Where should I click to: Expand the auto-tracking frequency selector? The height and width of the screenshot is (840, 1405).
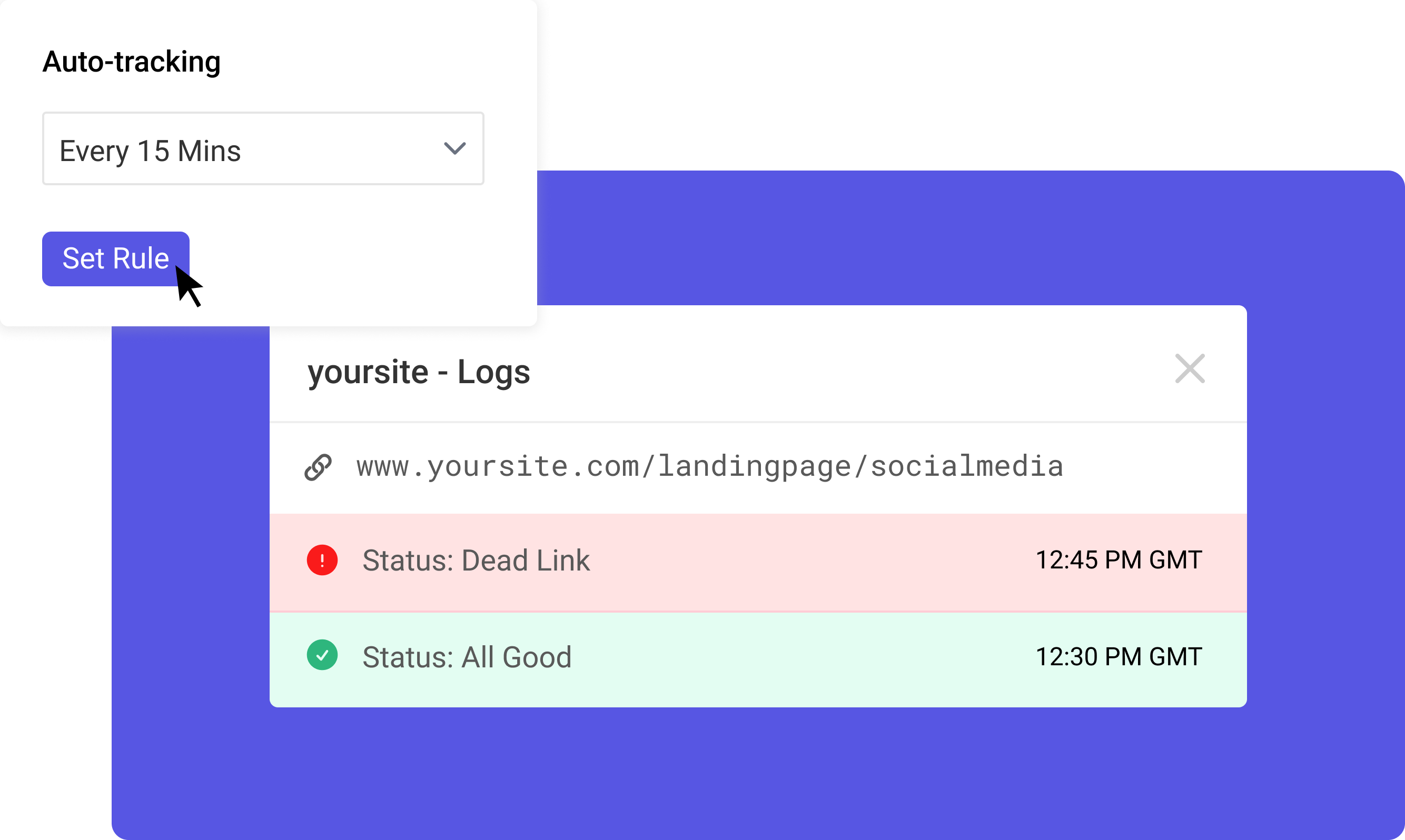(263, 149)
